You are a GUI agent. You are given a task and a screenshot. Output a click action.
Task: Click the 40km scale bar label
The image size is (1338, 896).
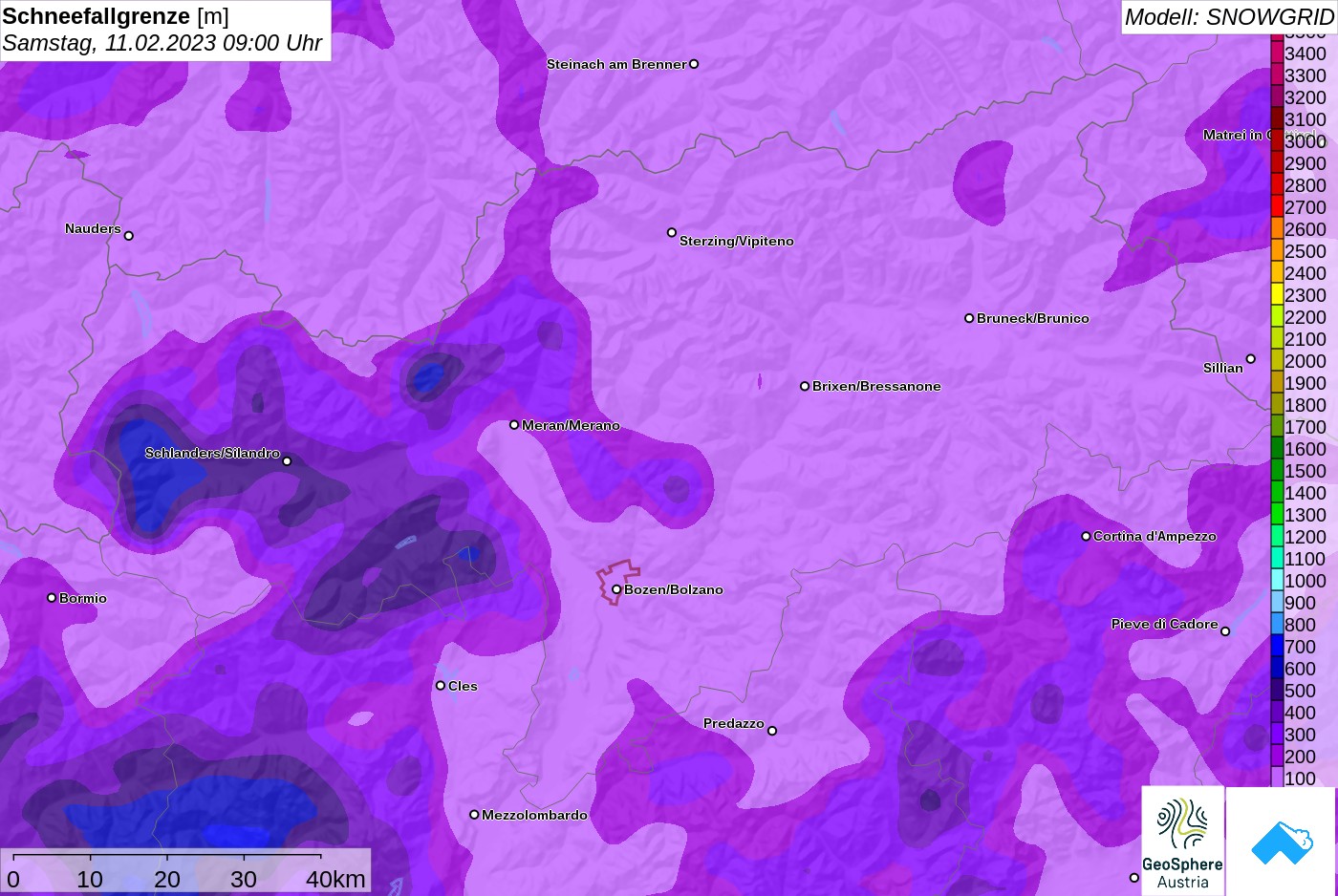point(335,879)
